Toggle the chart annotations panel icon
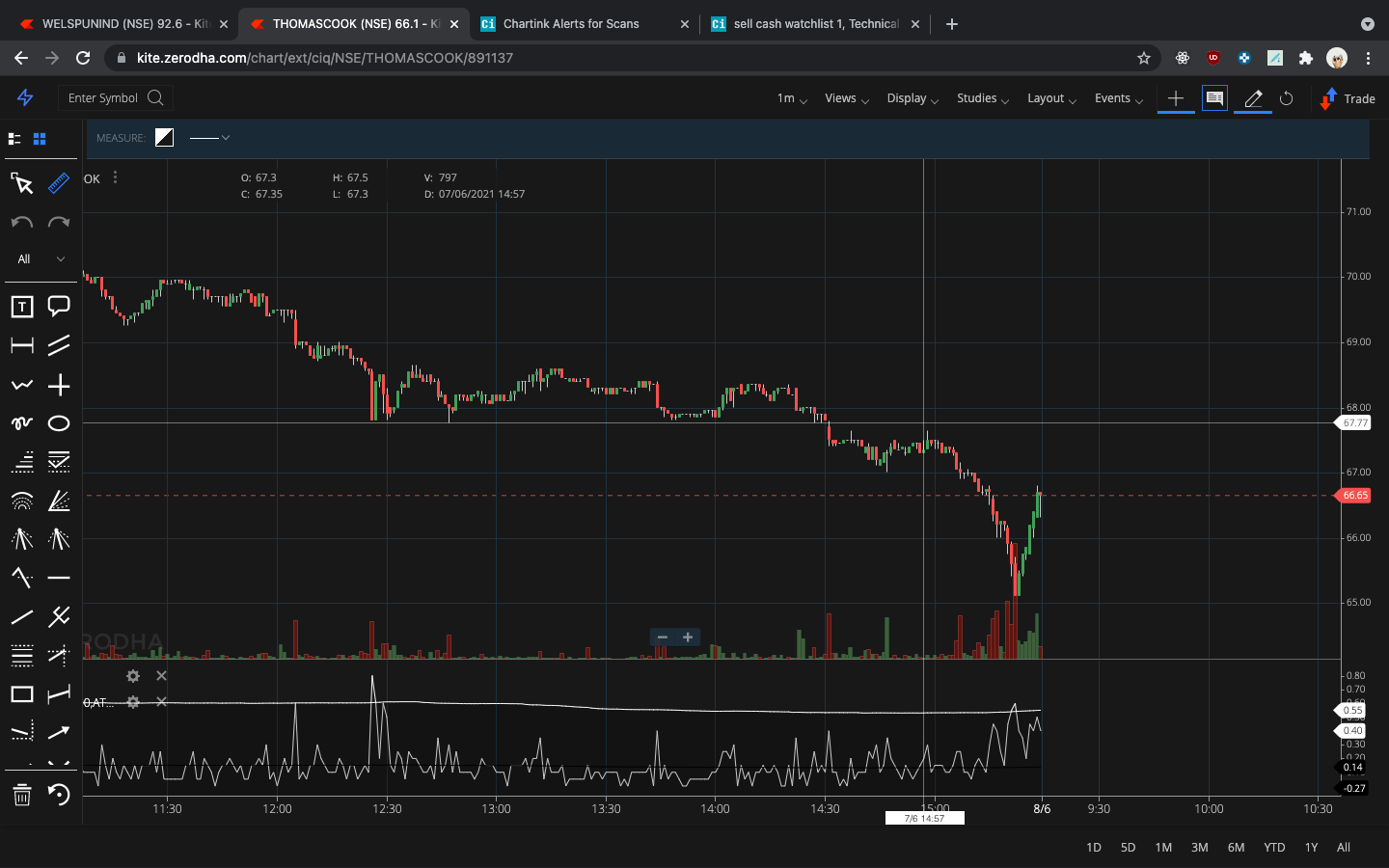 point(1213,98)
